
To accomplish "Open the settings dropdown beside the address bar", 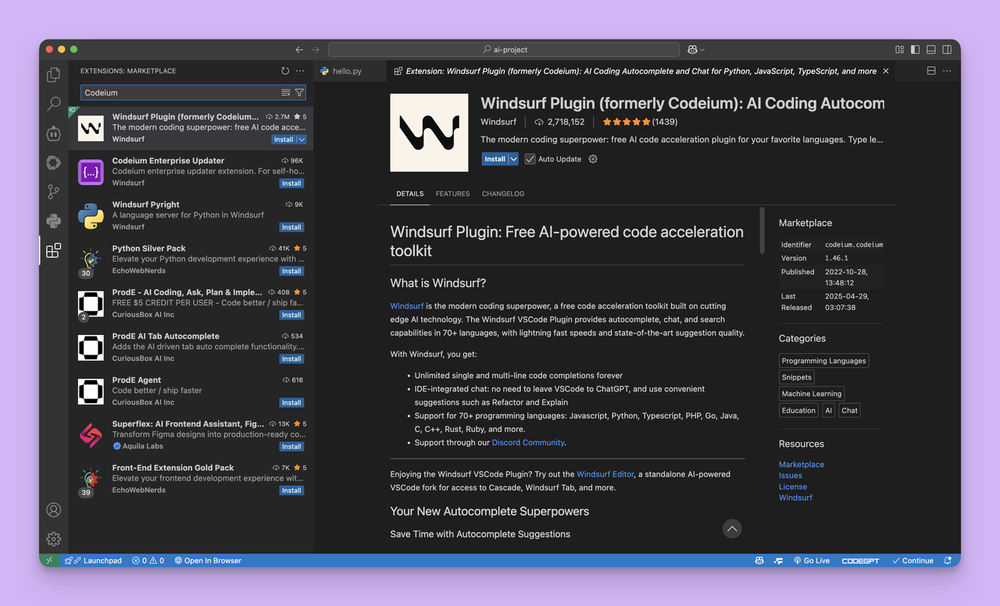I will 694,48.
